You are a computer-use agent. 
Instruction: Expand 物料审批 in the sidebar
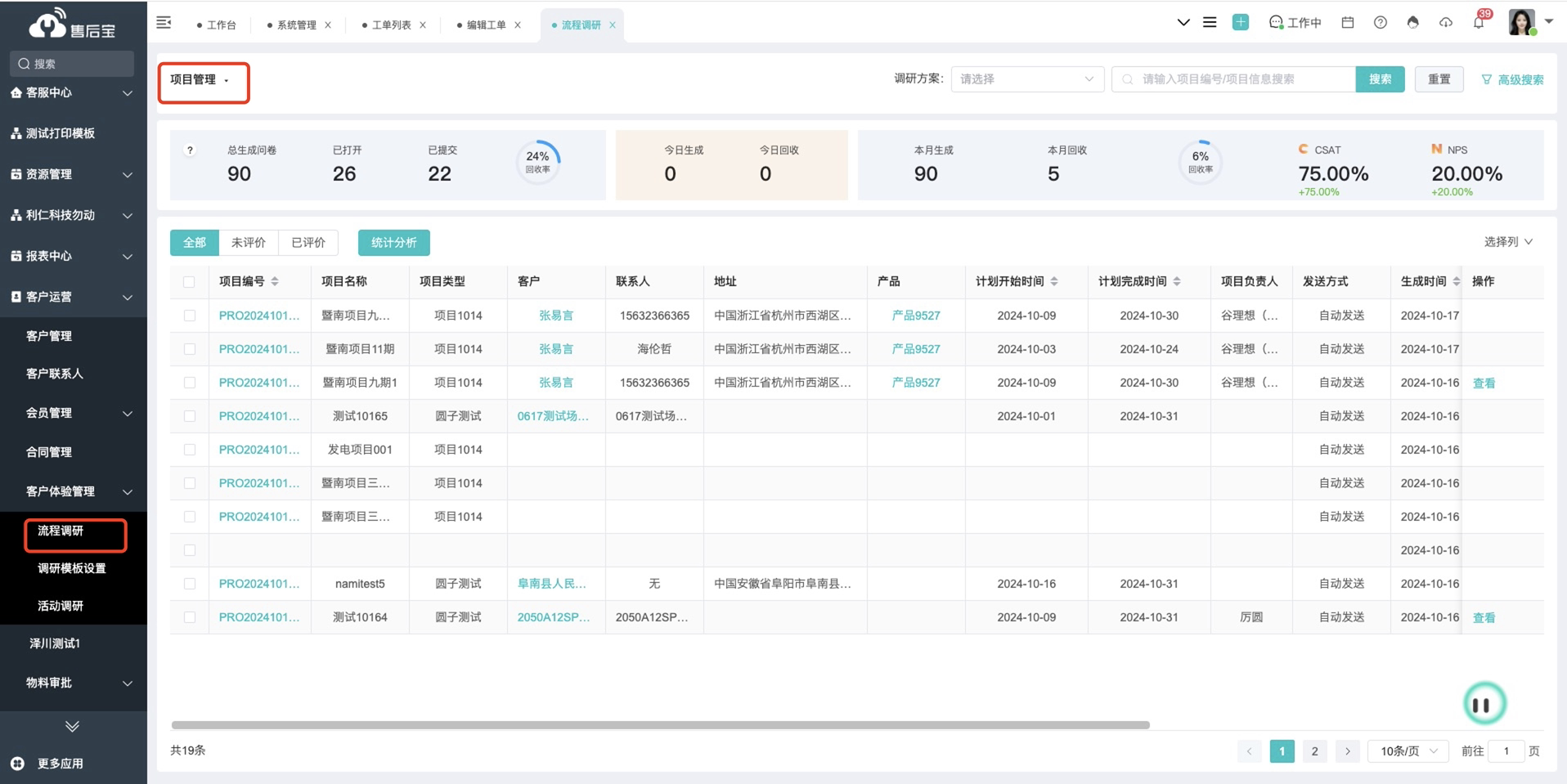click(73, 683)
